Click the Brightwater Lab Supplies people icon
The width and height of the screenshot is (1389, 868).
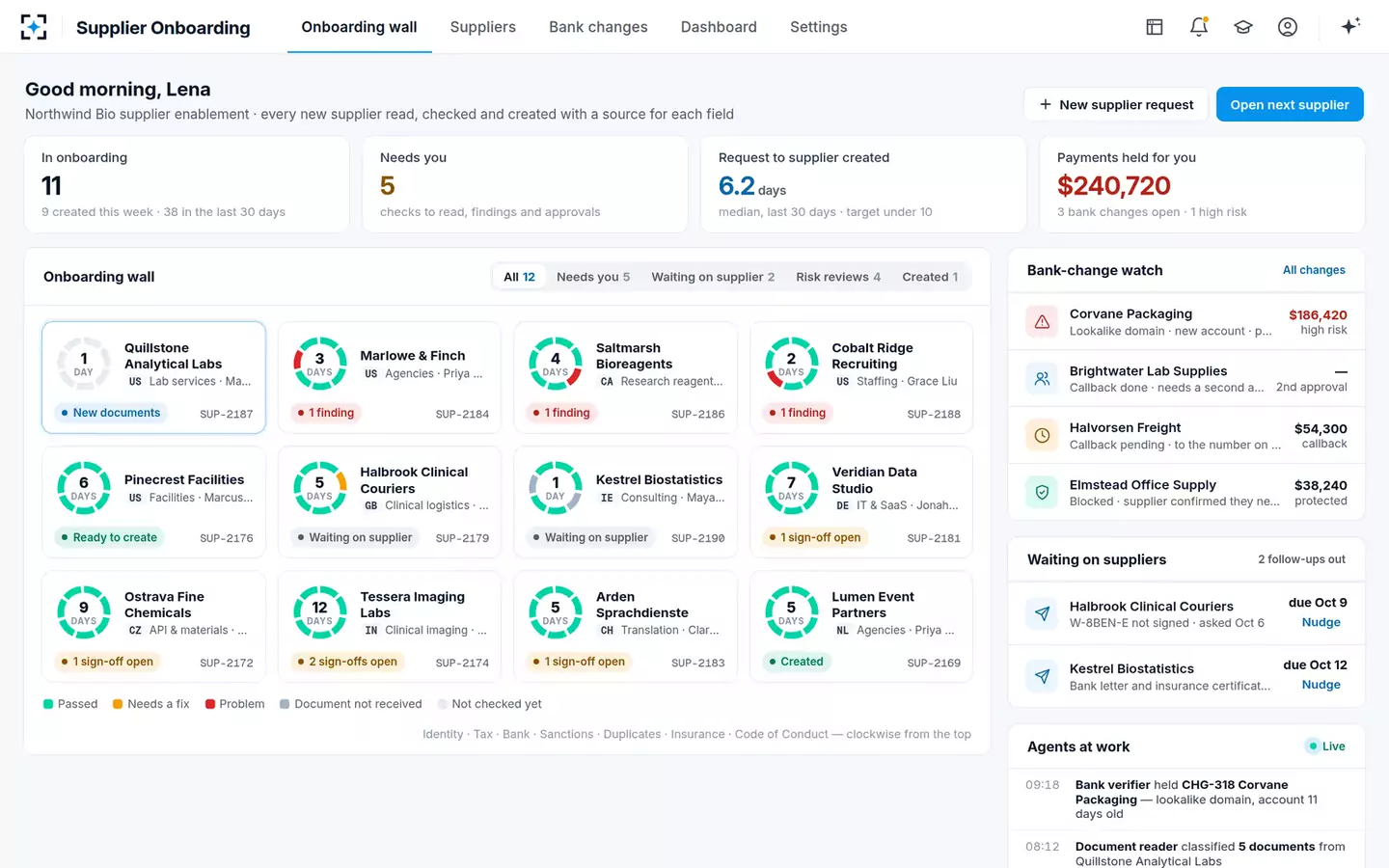tap(1043, 379)
